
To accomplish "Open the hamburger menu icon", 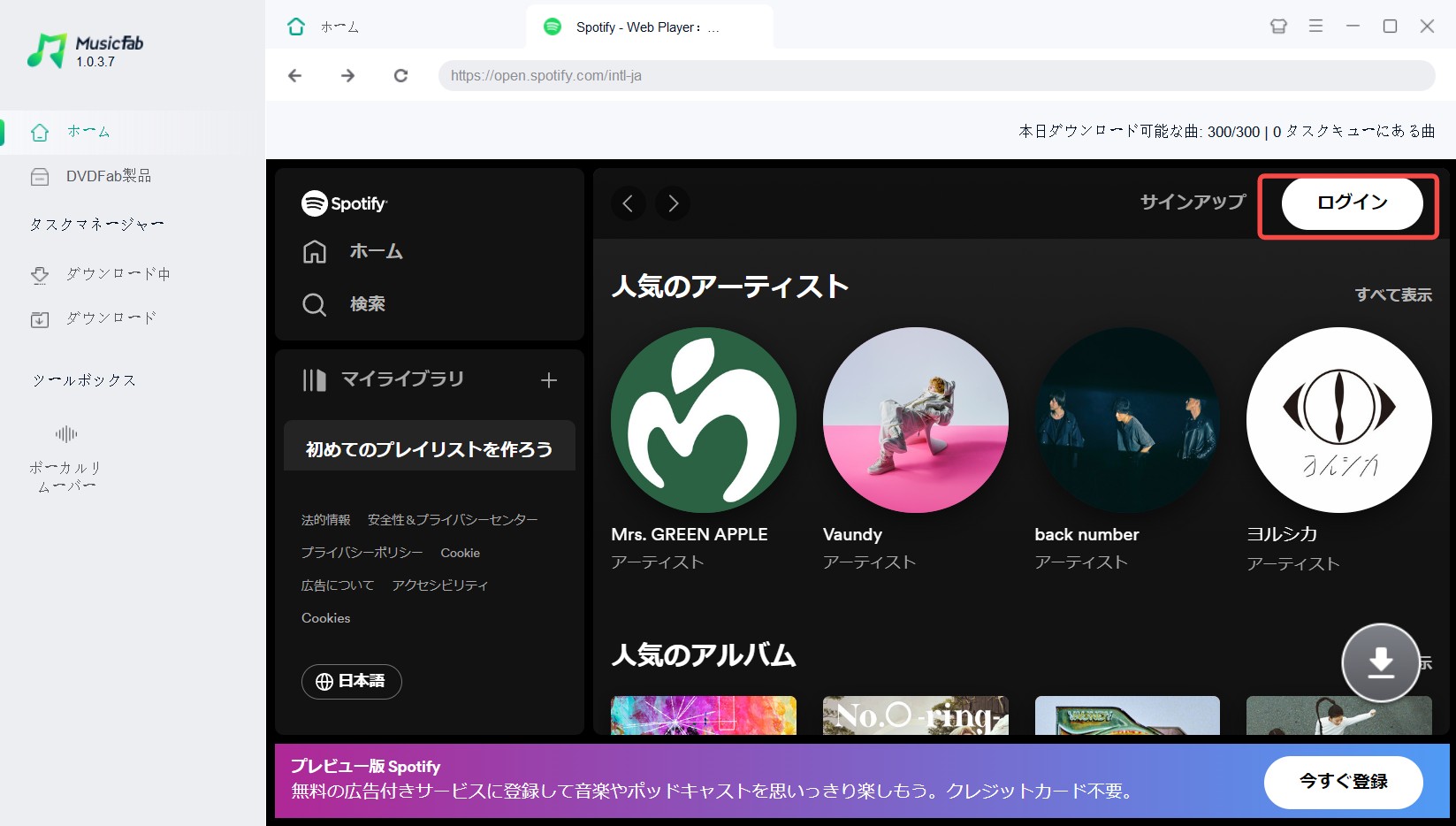I will (x=1315, y=27).
